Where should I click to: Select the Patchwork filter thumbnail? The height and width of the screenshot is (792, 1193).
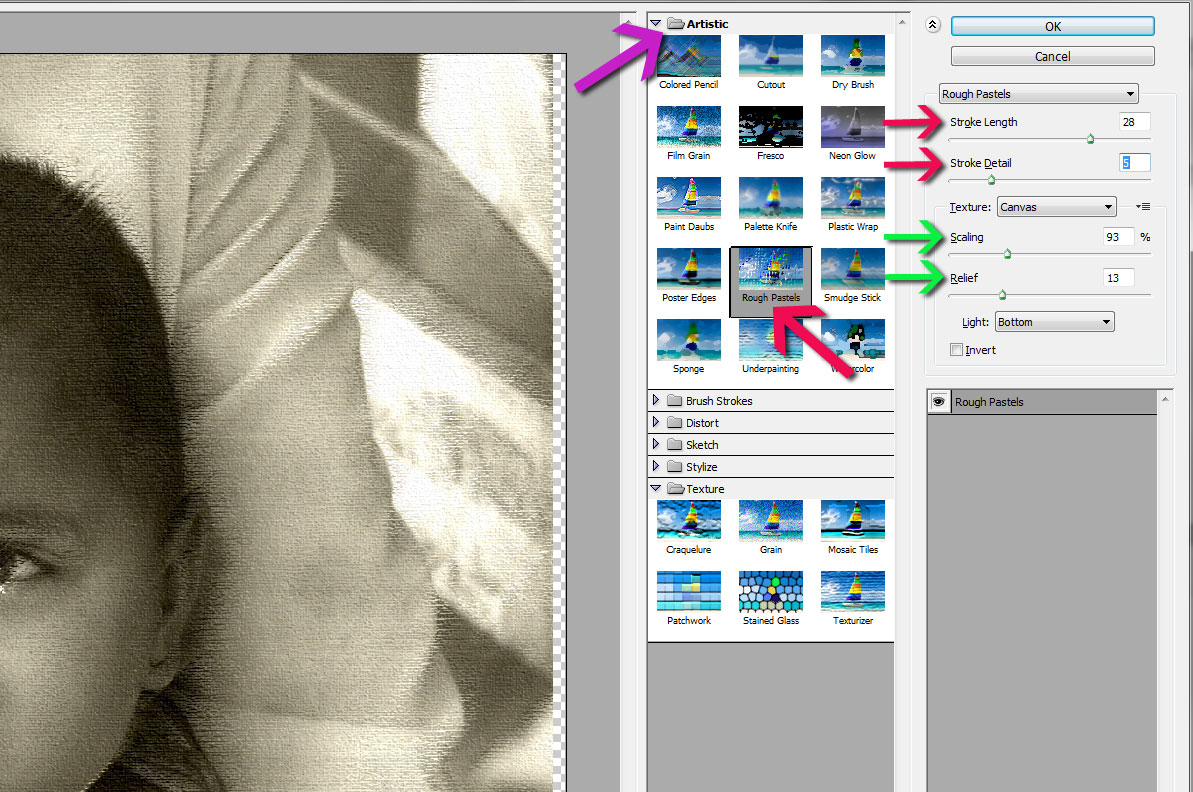[688, 591]
